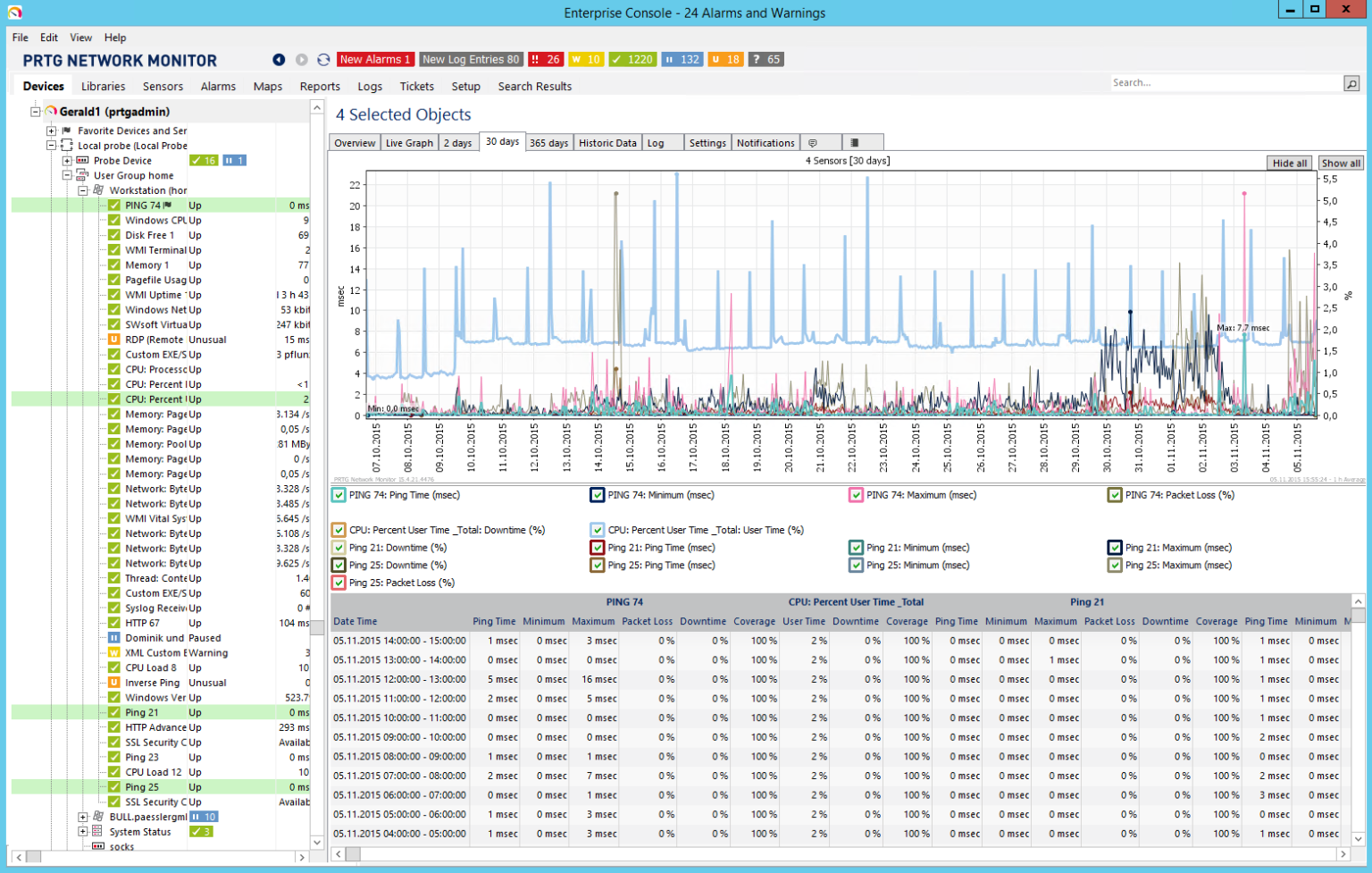Click the refresh icon in the toolbar
This screenshot has height=873, width=1372.
click(x=322, y=59)
